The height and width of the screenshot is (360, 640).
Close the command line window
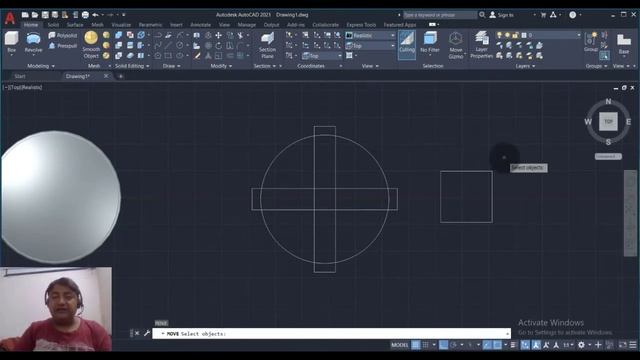(137, 333)
